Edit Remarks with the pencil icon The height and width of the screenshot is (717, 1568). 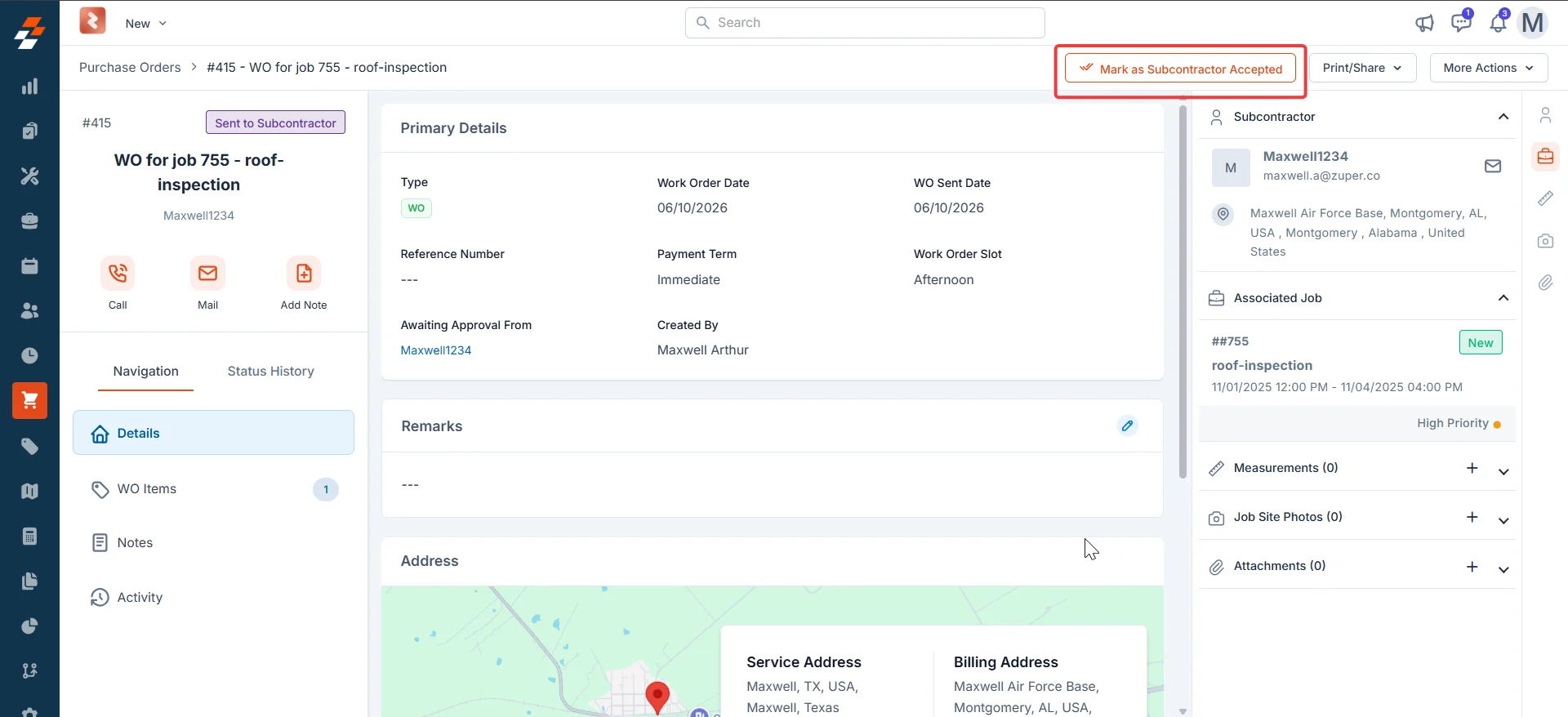tap(1127, 425)
